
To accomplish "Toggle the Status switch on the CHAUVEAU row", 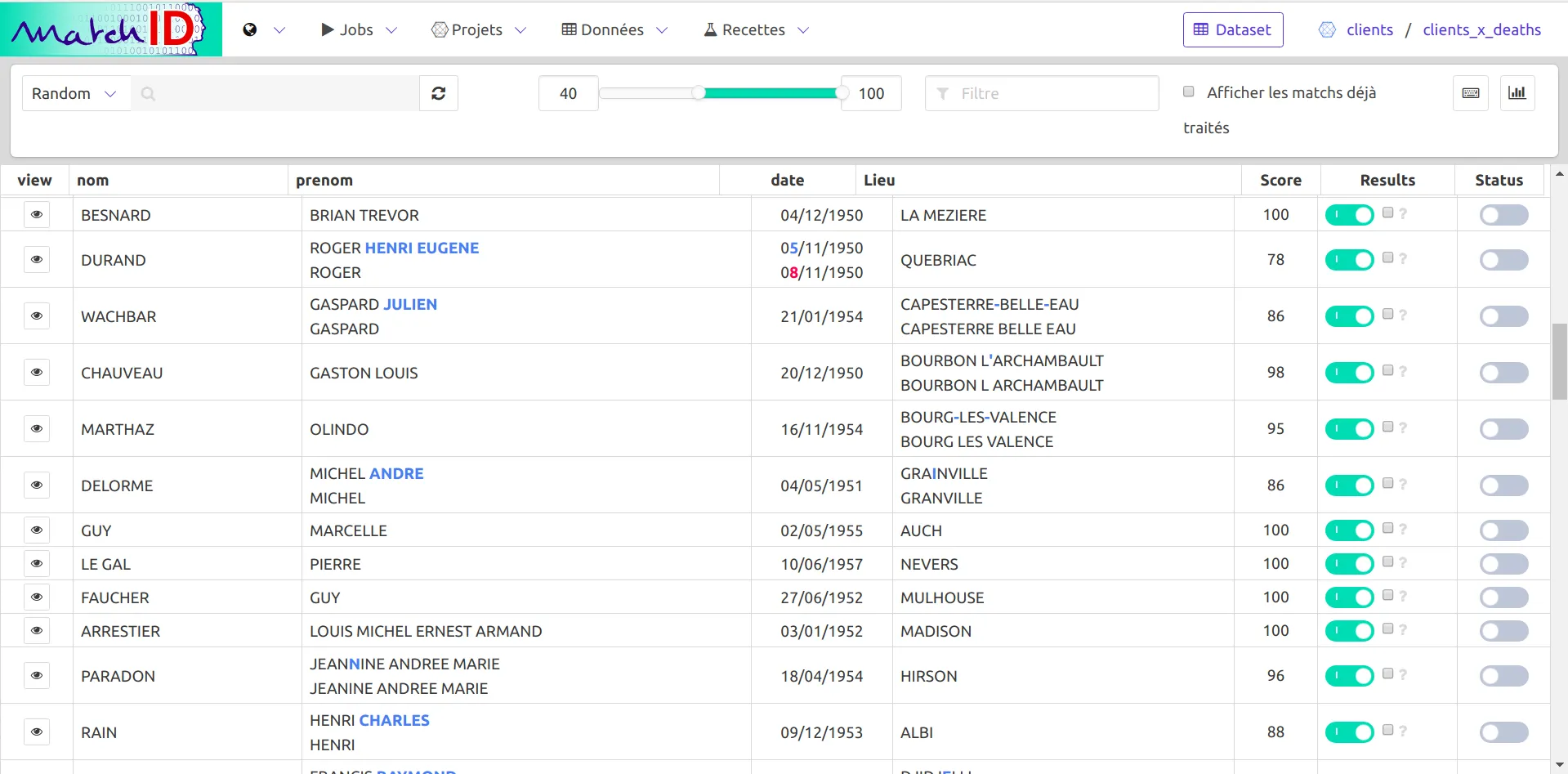I will (1503, 372).
